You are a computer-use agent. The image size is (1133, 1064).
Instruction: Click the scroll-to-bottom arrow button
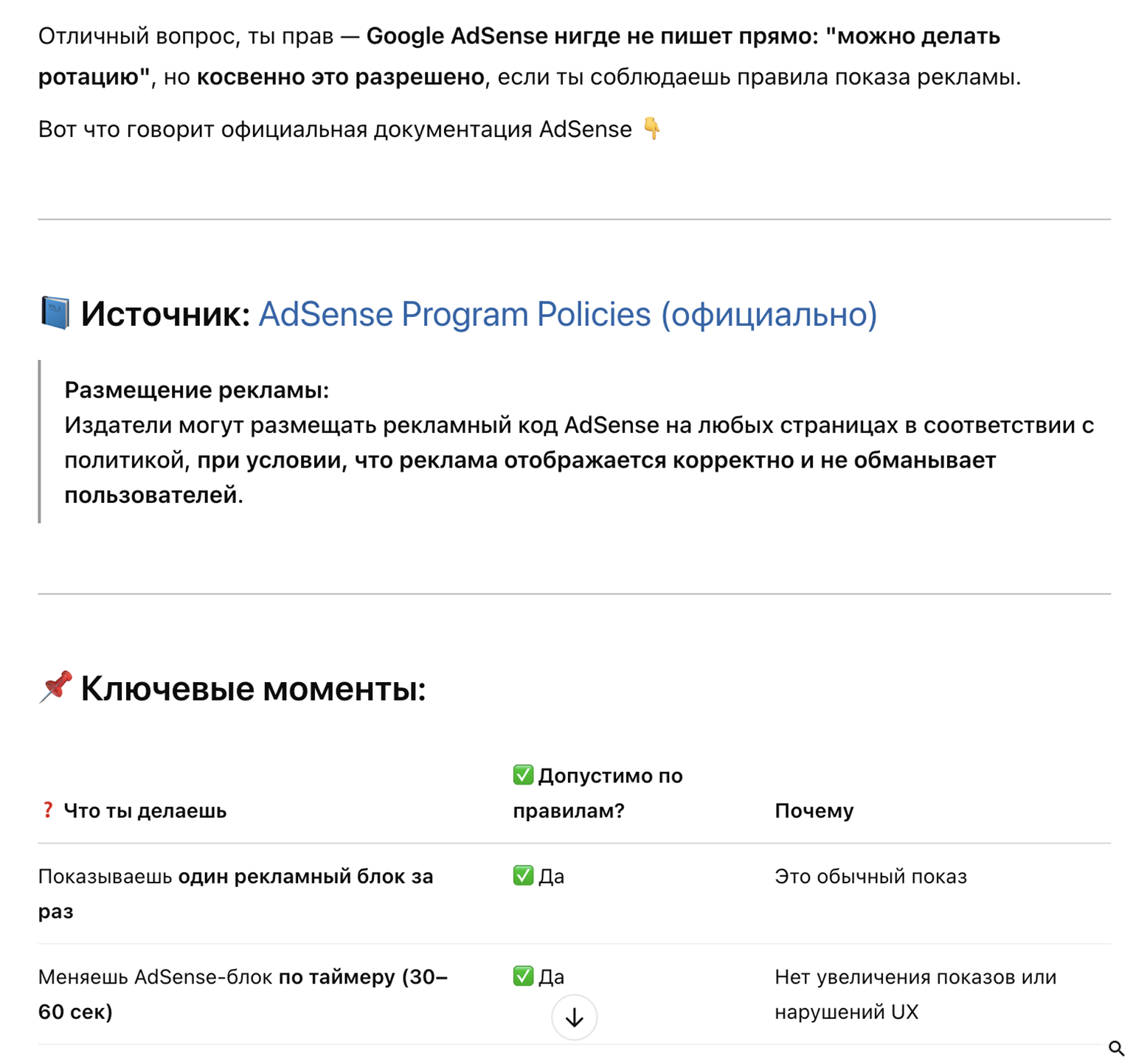click(x=574, y=1018)
